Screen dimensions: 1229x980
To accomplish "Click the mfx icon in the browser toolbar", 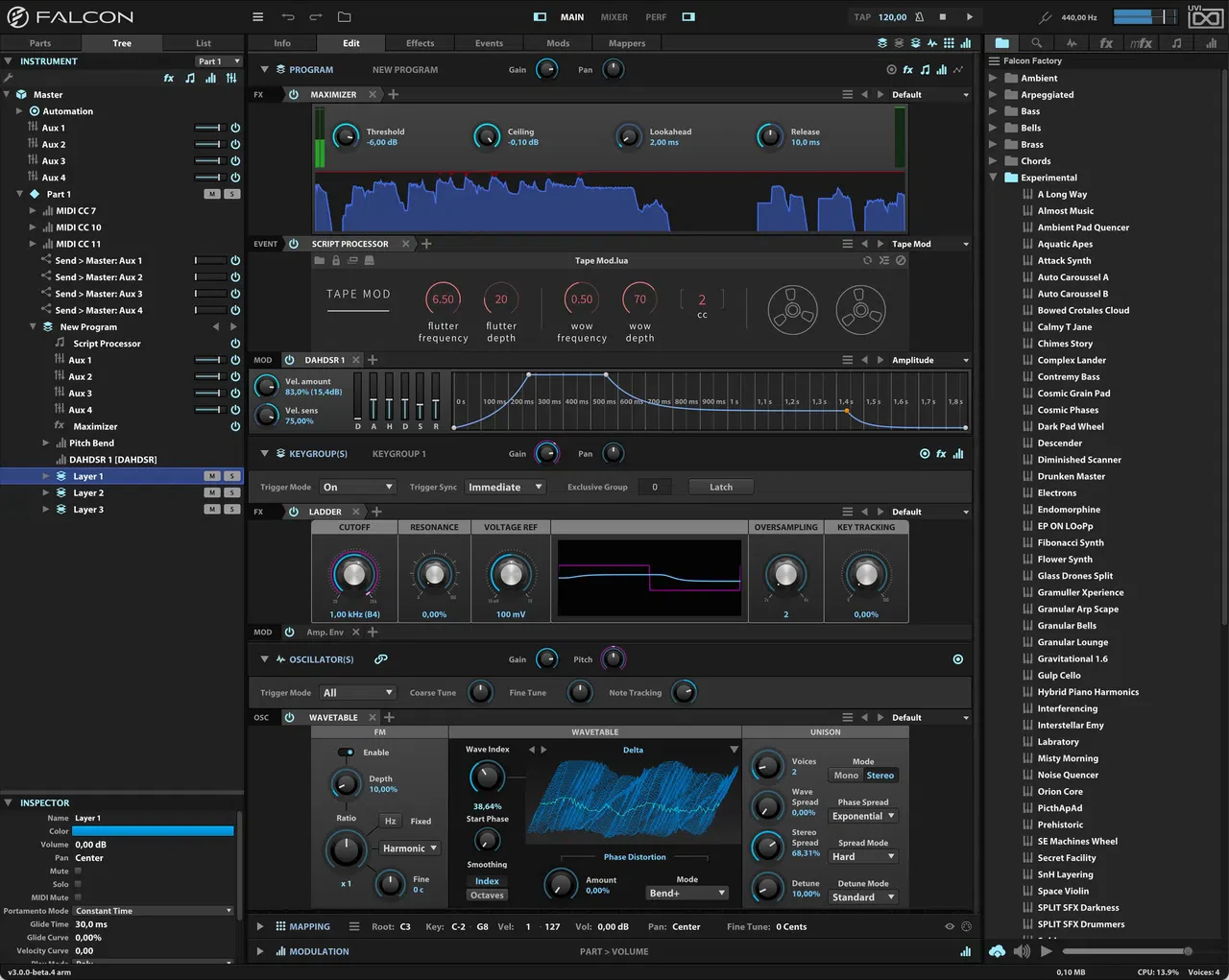I will (x=1142, y=43).
